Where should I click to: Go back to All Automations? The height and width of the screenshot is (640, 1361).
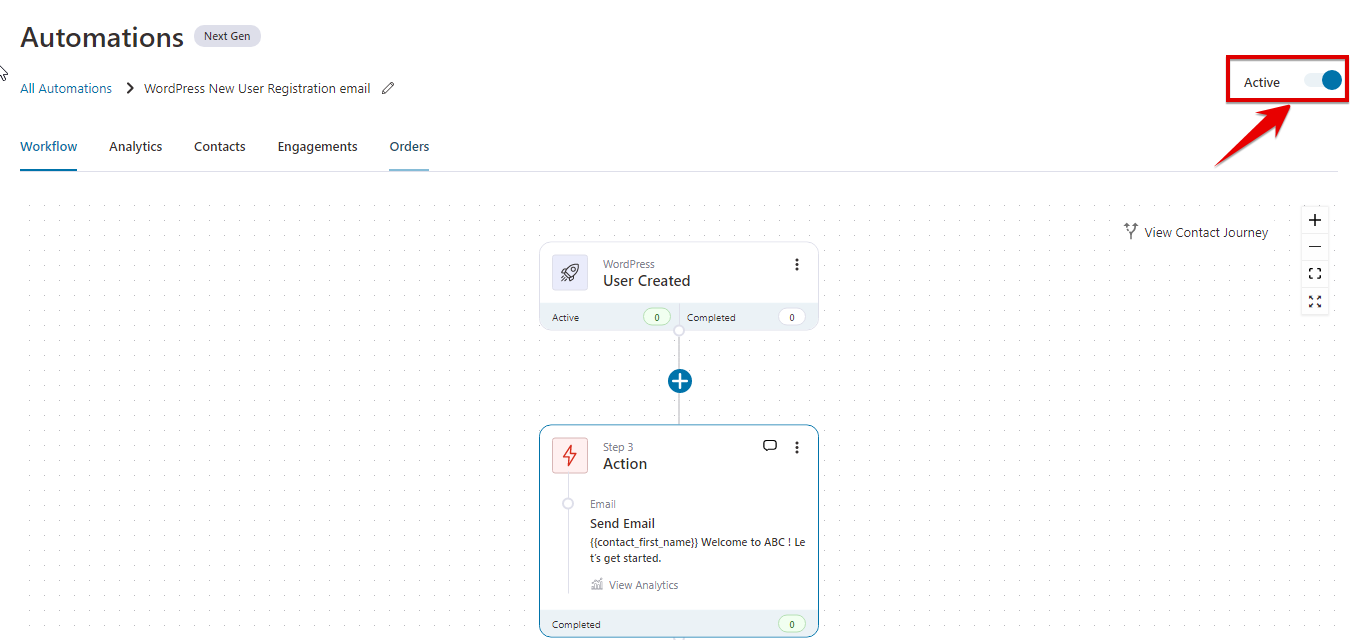click(x=66, y=88)
